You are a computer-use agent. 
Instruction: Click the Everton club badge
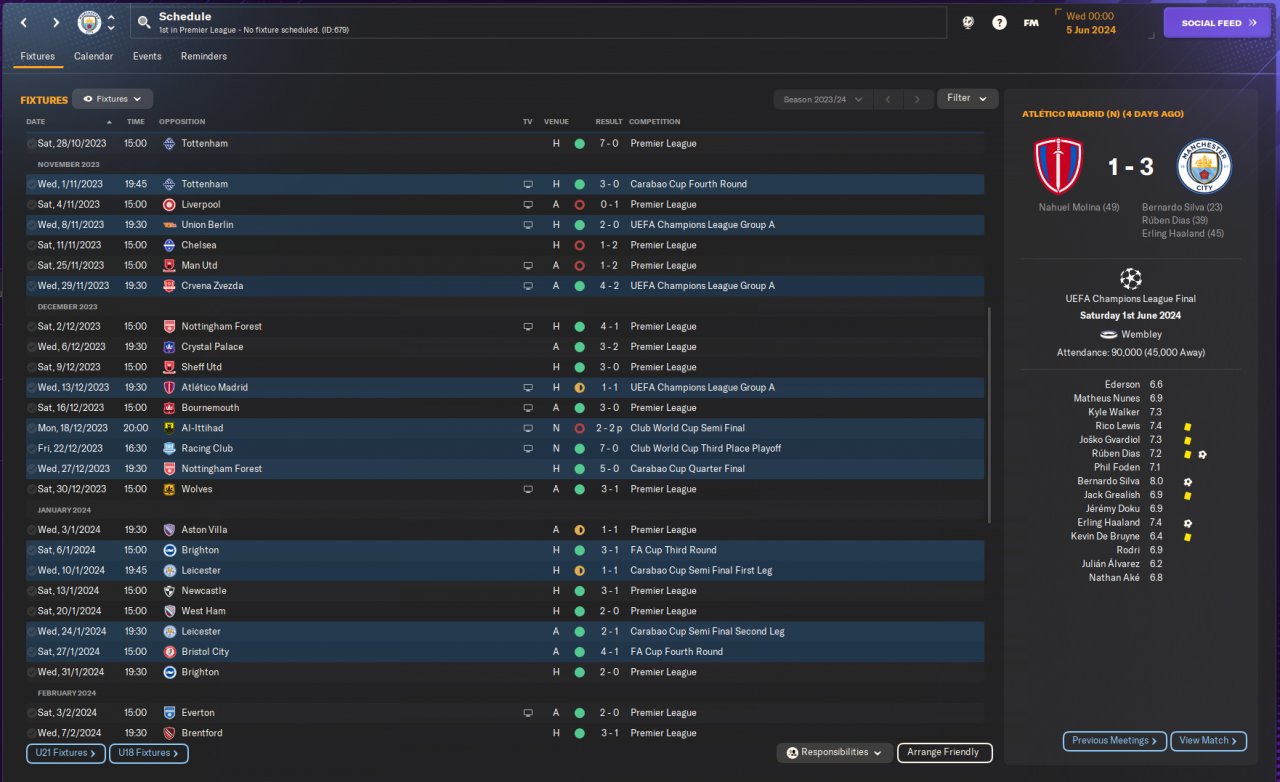point(169,713)
